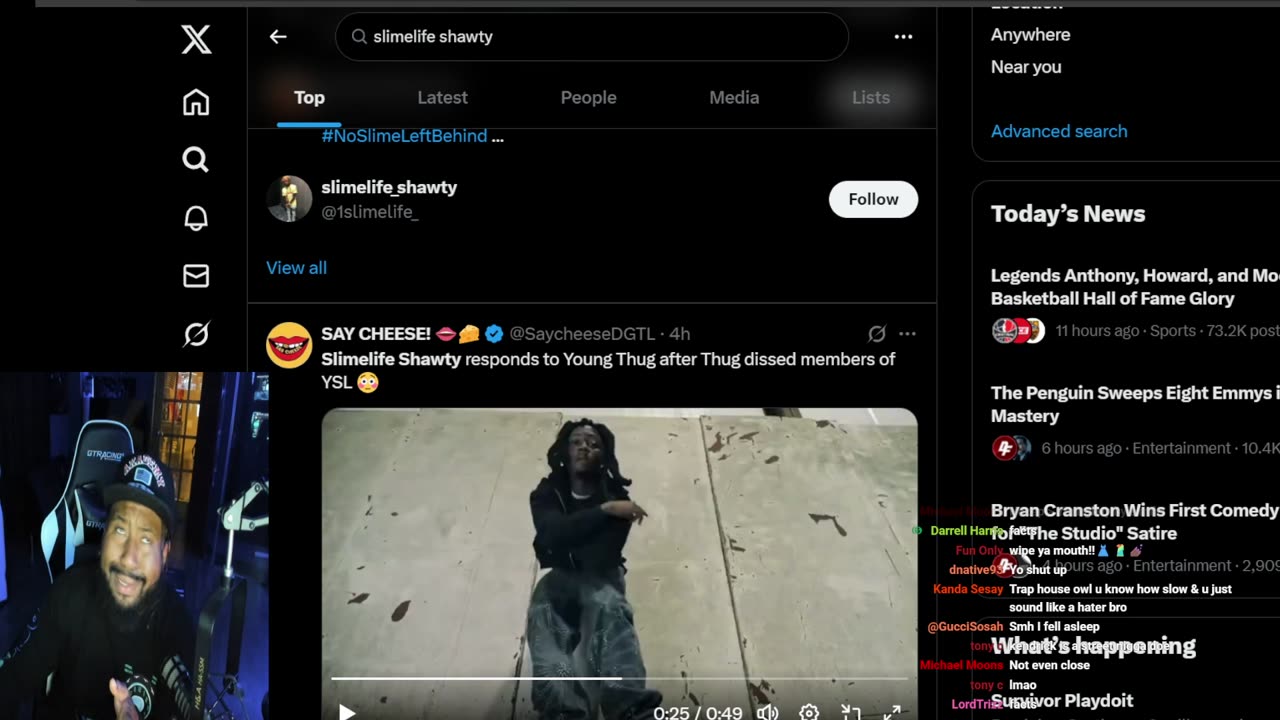Click the magnifier icon inside the search box

(x=359, y=37)
